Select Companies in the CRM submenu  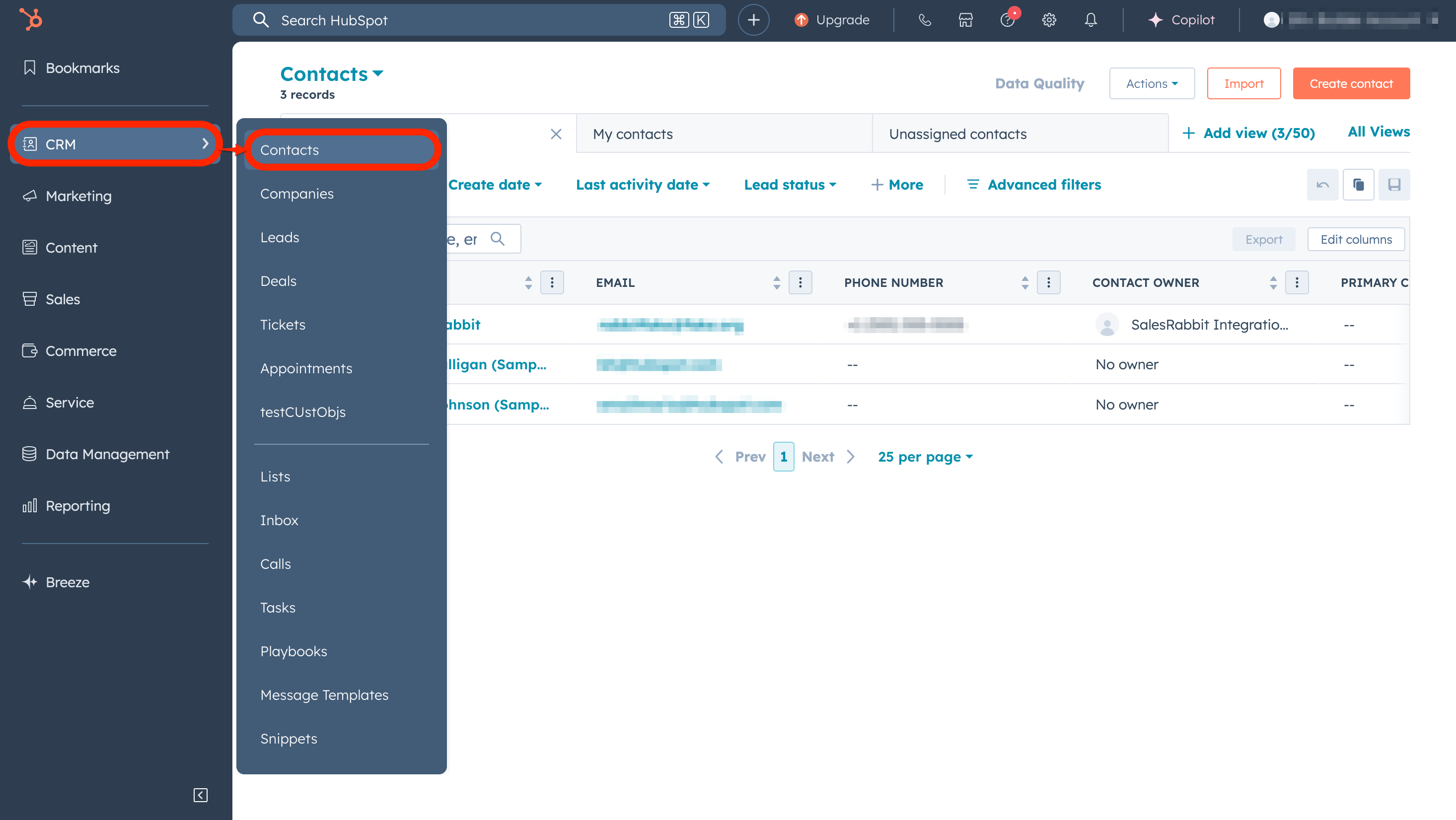(x=297, y=194)
